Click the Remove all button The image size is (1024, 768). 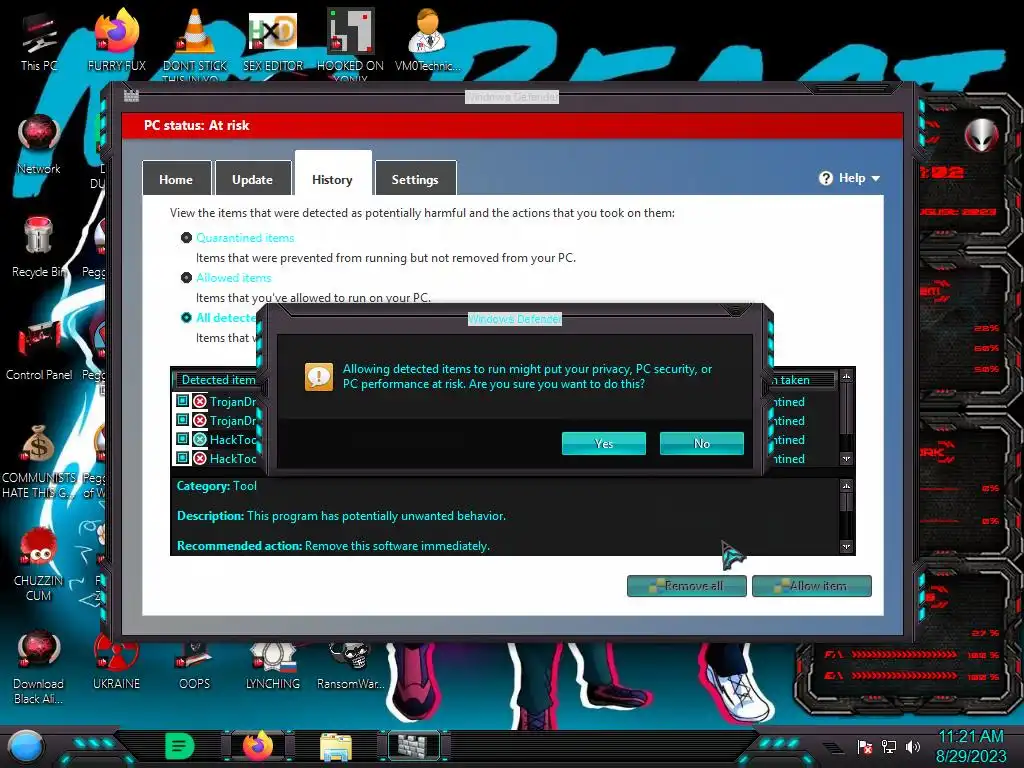(686, 586)
